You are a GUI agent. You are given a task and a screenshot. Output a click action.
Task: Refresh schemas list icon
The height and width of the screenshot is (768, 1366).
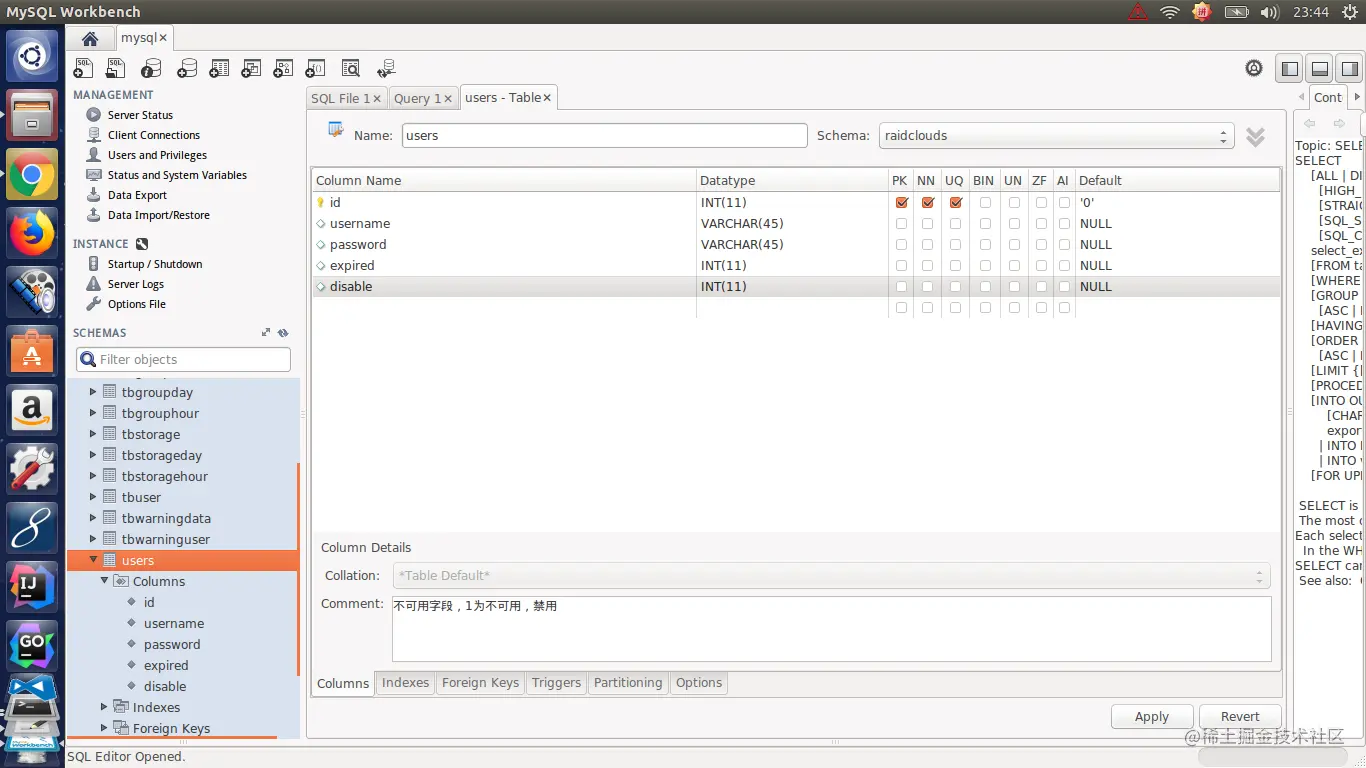(283, 333)
